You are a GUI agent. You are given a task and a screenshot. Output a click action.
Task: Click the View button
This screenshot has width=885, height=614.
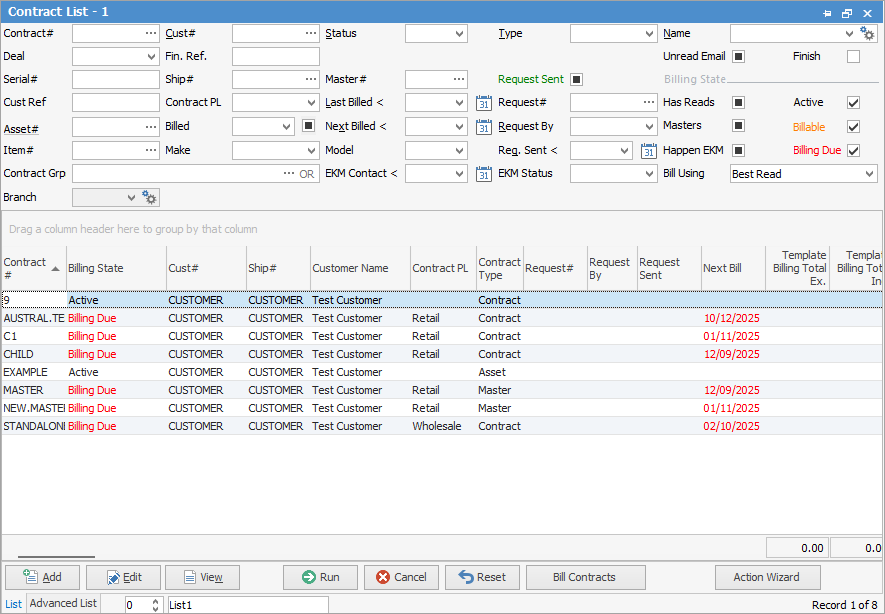(203, 577)
